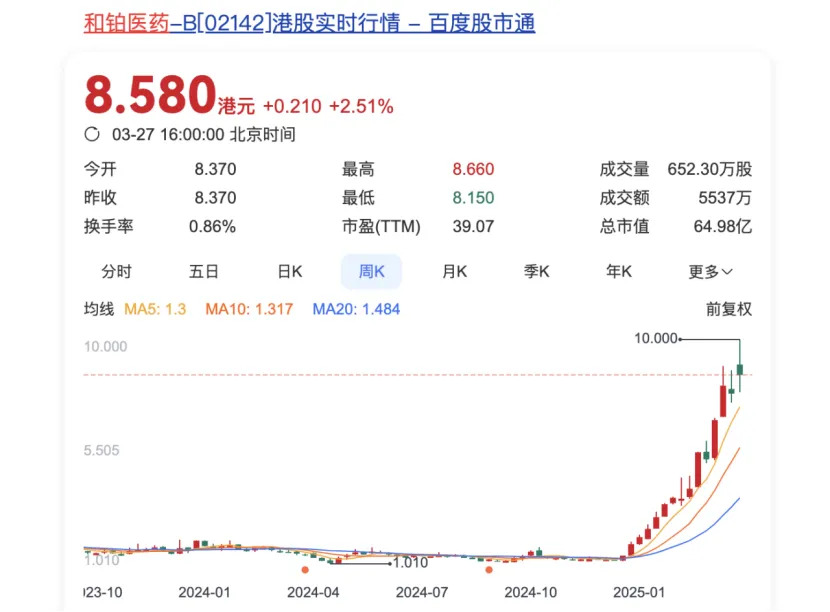Switch to the 月K monthly view
The height and width of the screenshot is (612, 830).
pyautogui.click(x=455, y=271)
